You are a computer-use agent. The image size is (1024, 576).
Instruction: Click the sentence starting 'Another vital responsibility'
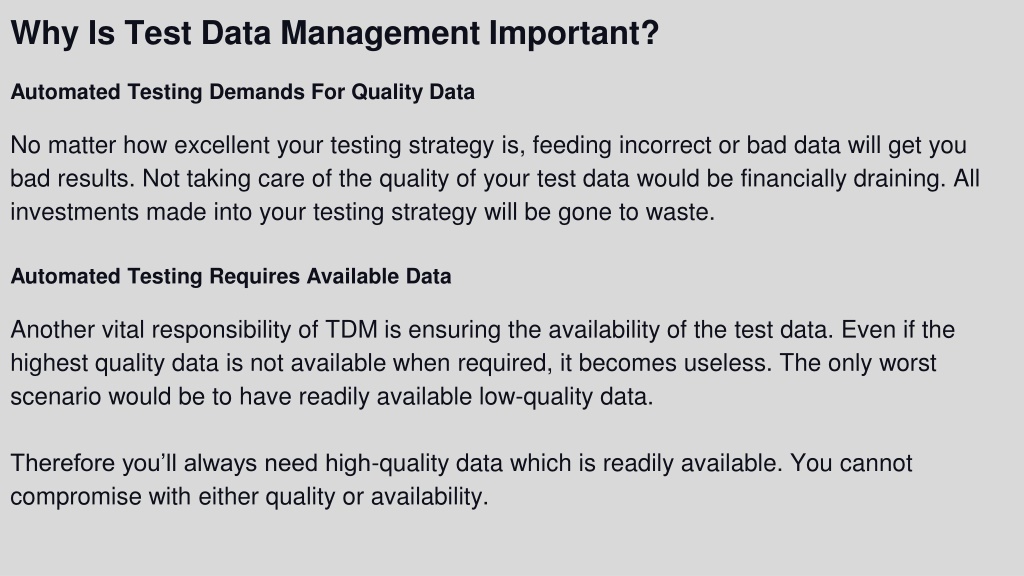pos(422,330)
